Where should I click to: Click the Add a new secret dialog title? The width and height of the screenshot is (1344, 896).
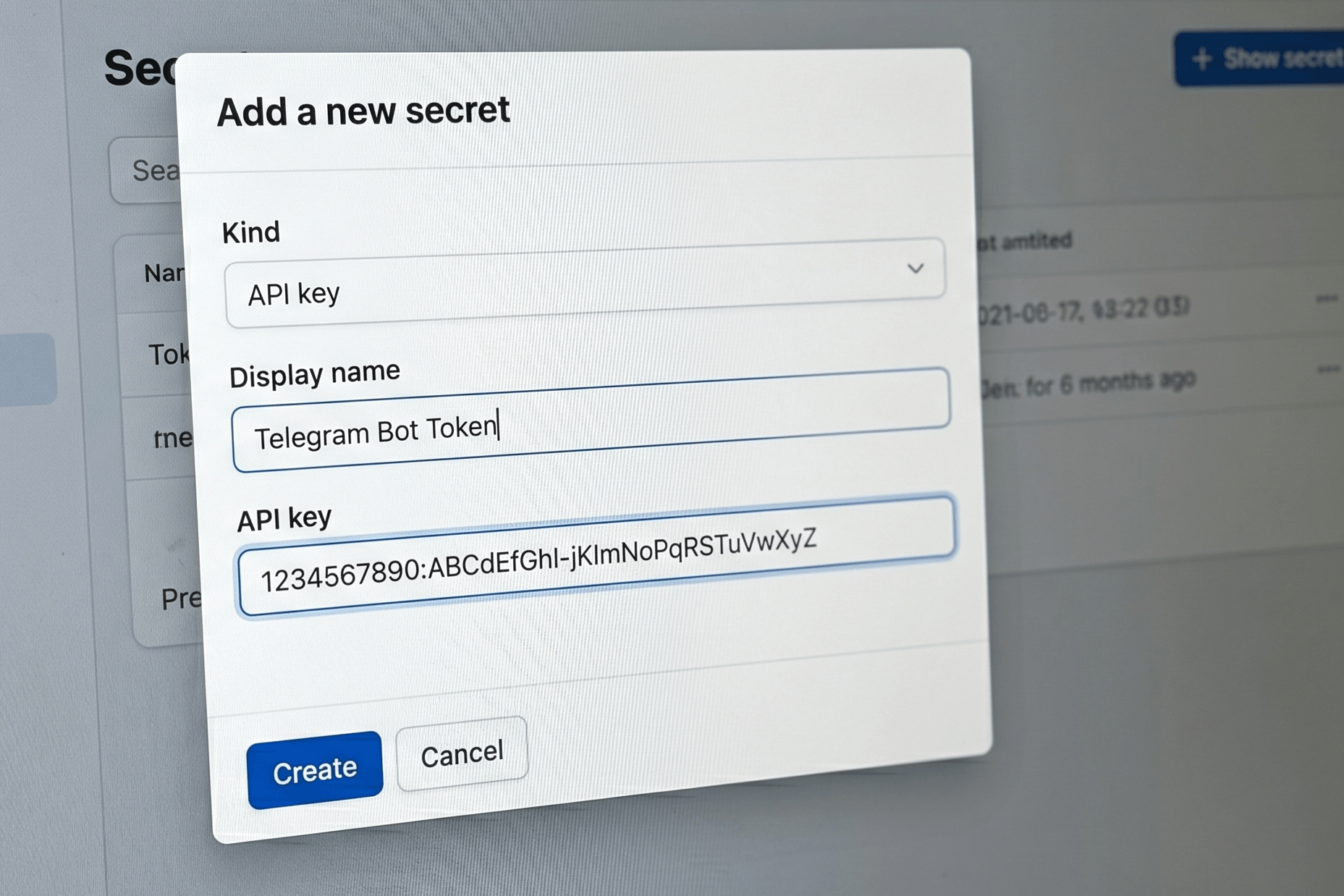362,111
